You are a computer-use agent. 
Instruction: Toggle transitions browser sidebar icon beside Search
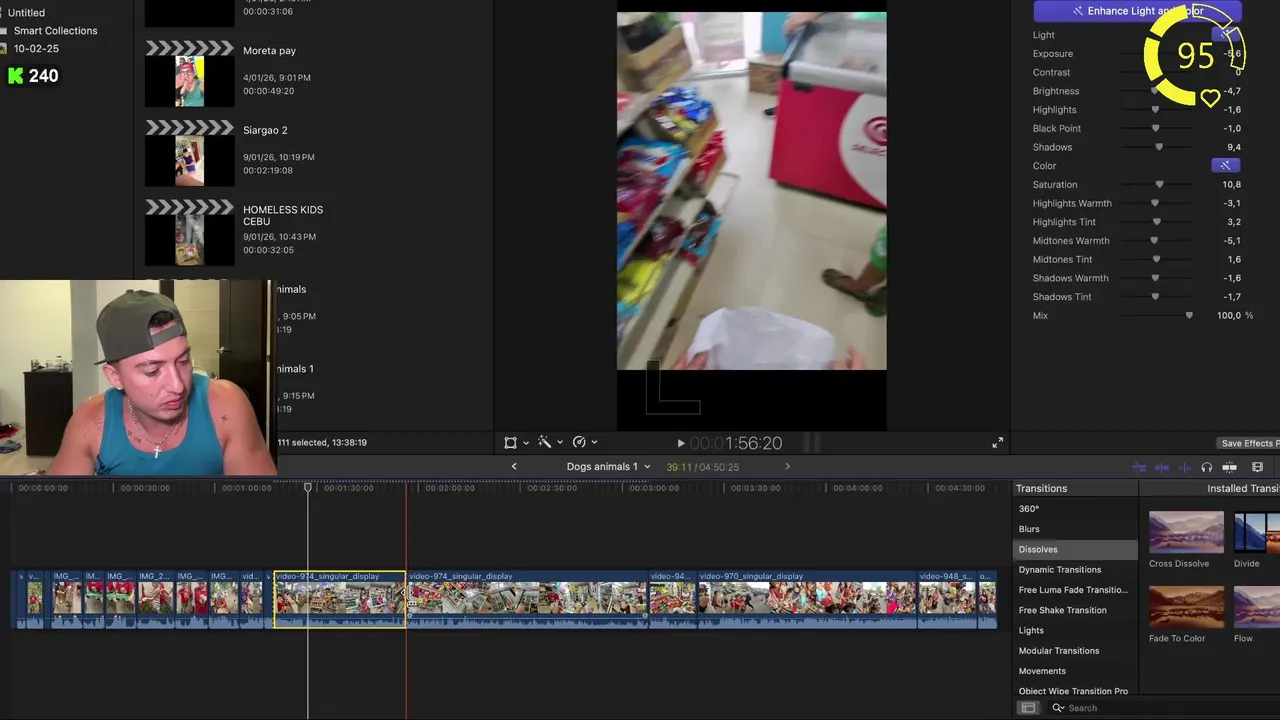click(x=1028, y=708)
